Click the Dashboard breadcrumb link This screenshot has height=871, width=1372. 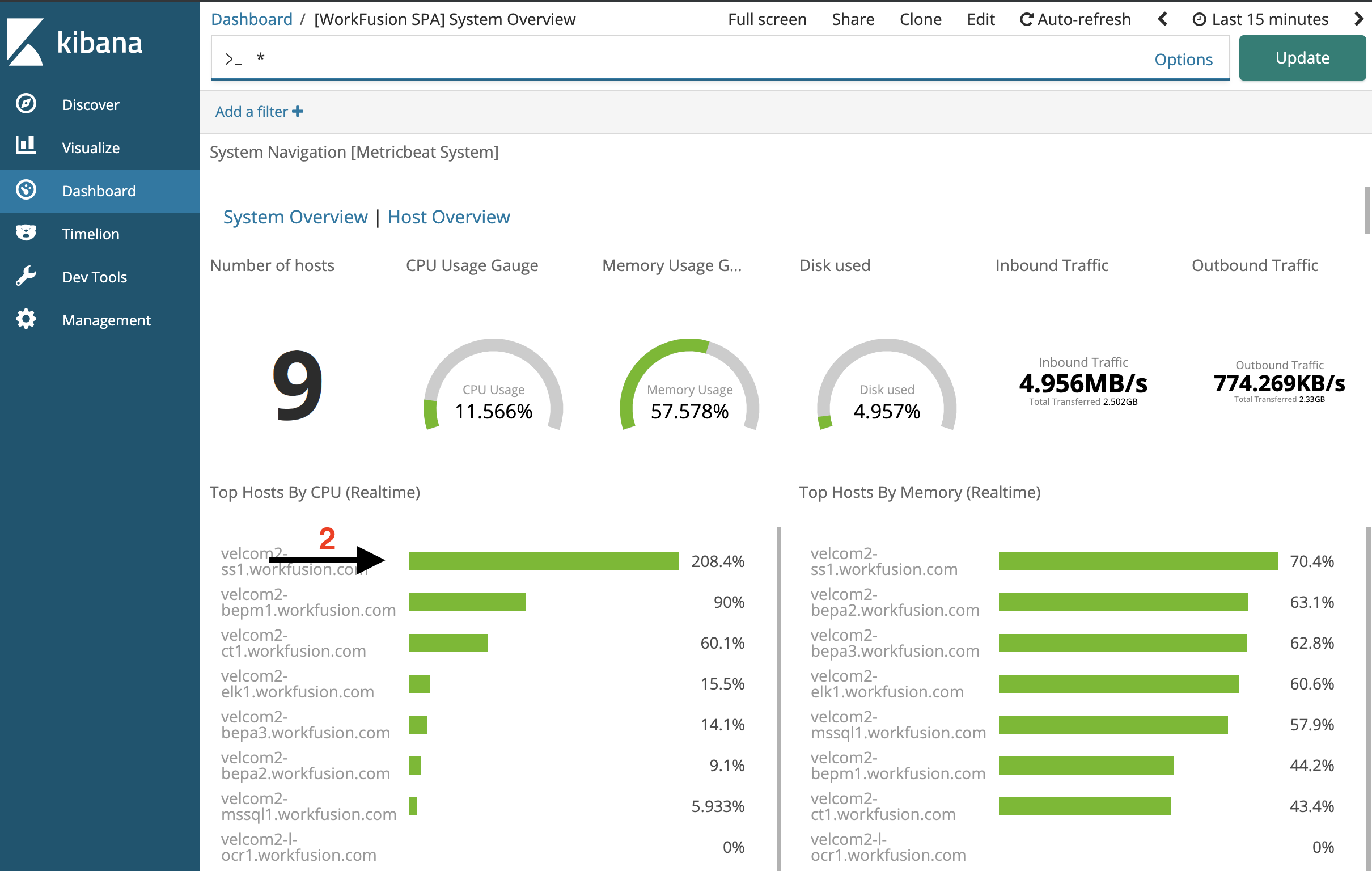pyautogui.click(x=251, y=19)
